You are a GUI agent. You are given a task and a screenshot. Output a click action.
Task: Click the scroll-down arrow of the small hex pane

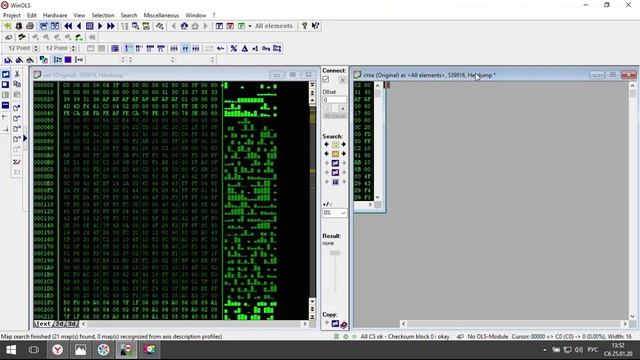pos(378,197)
